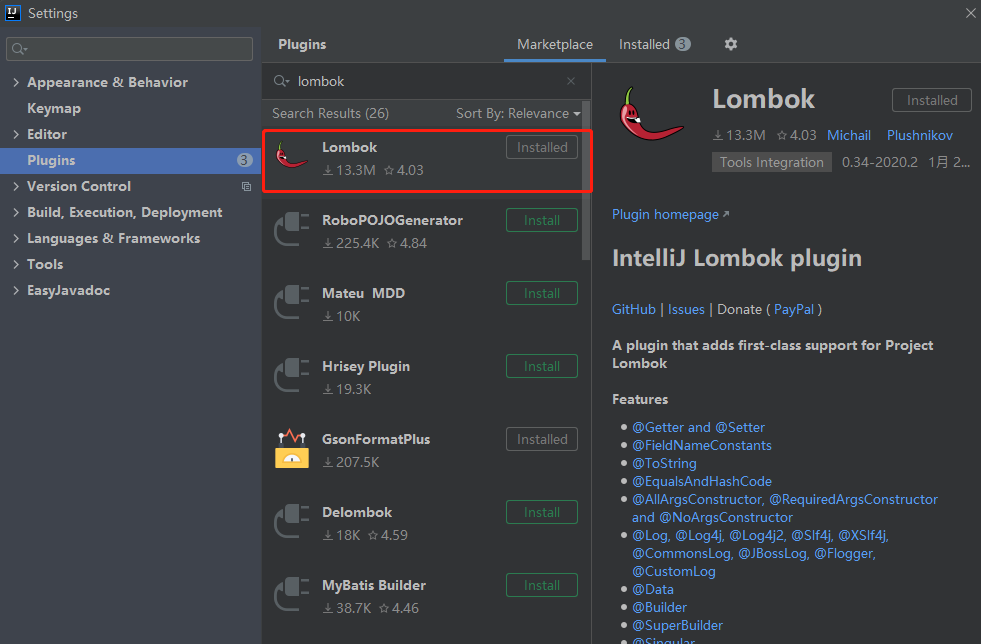Viewport: 981px width, 644px height.
Task: Switch to the Marketplace tab
Action: (x=554, y=44)
